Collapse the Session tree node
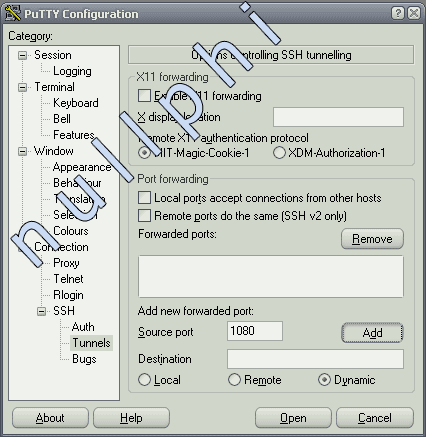The width and height of the screenshot is (426, 437). click(22, 55)
